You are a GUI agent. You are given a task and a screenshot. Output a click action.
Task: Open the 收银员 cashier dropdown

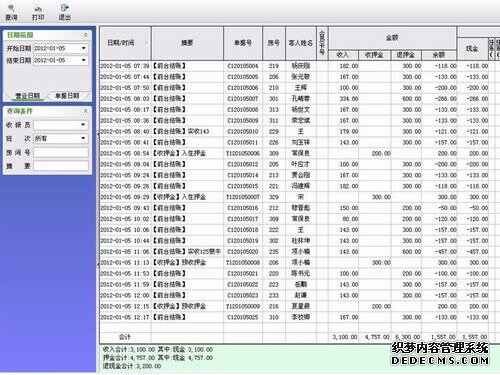point(83,125)
